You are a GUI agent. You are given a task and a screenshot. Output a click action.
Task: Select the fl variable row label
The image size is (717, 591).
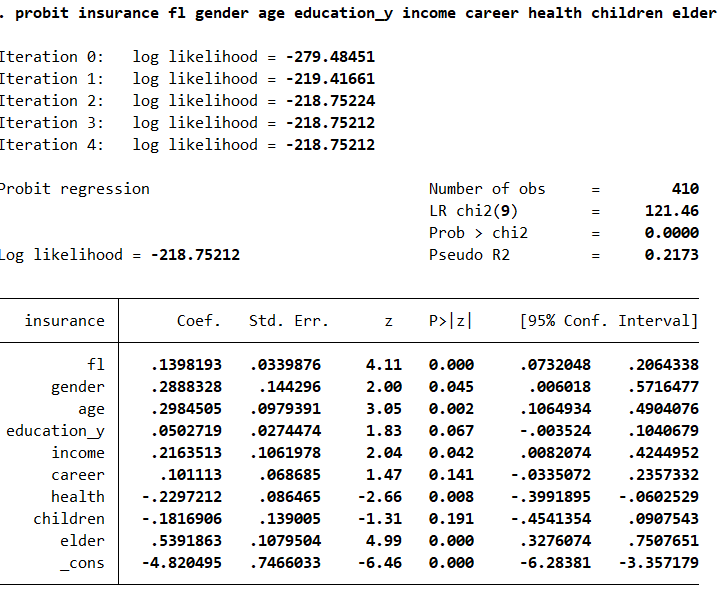click(95, 365)
